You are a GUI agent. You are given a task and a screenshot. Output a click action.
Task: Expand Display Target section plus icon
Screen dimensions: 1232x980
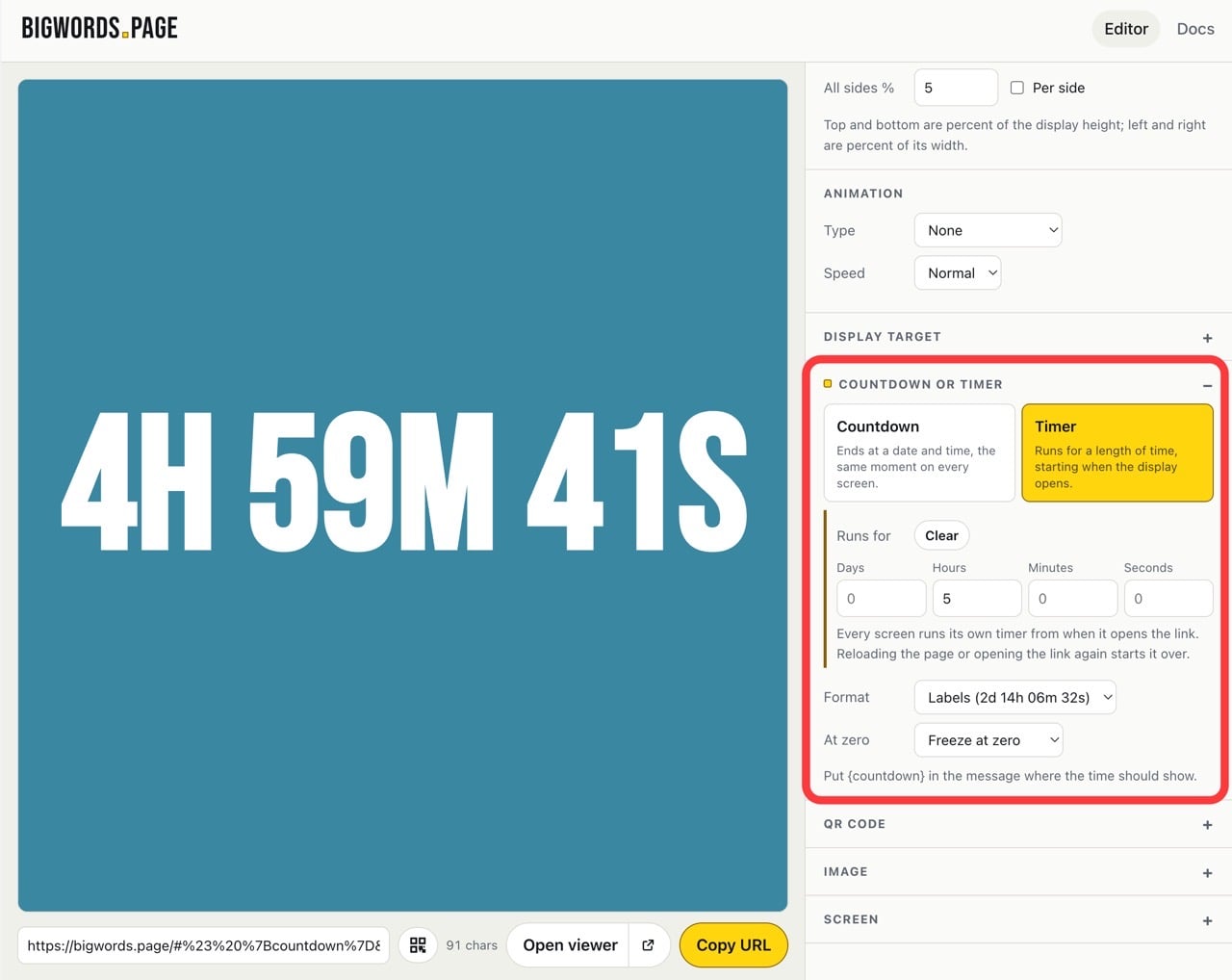[x=1207, y=338]
